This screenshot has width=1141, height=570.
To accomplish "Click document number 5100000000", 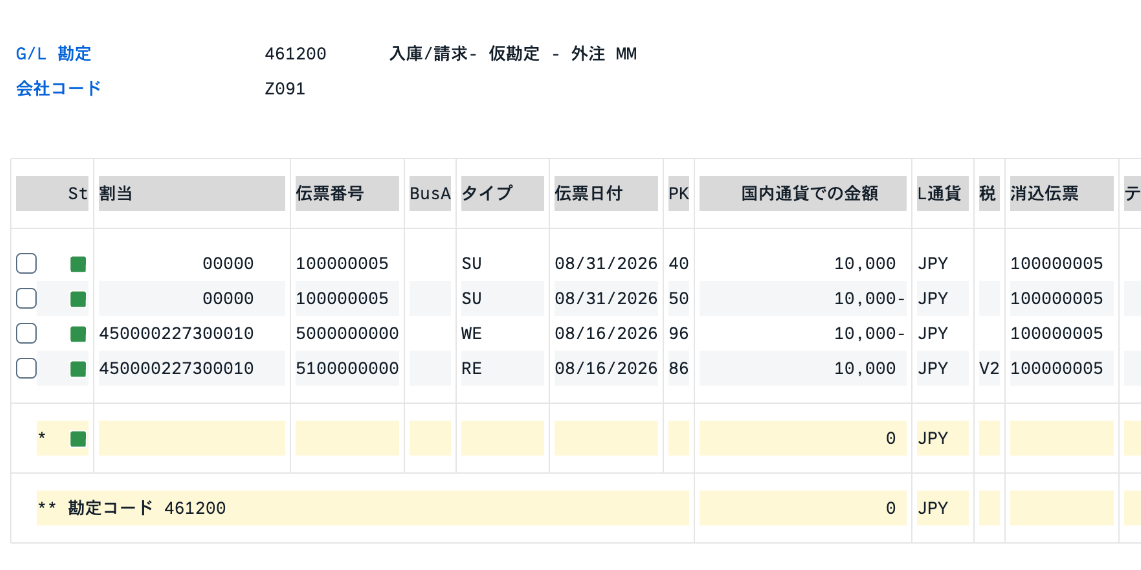I will 347,368.
